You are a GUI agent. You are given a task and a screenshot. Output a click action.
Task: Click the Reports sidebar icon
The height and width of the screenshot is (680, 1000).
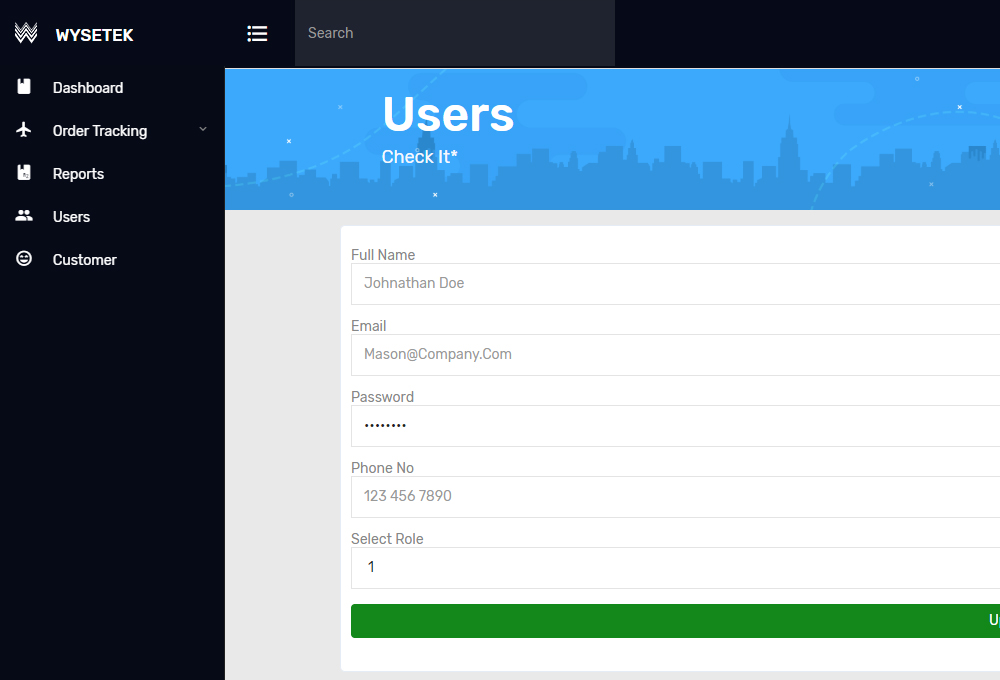(24, 172)
